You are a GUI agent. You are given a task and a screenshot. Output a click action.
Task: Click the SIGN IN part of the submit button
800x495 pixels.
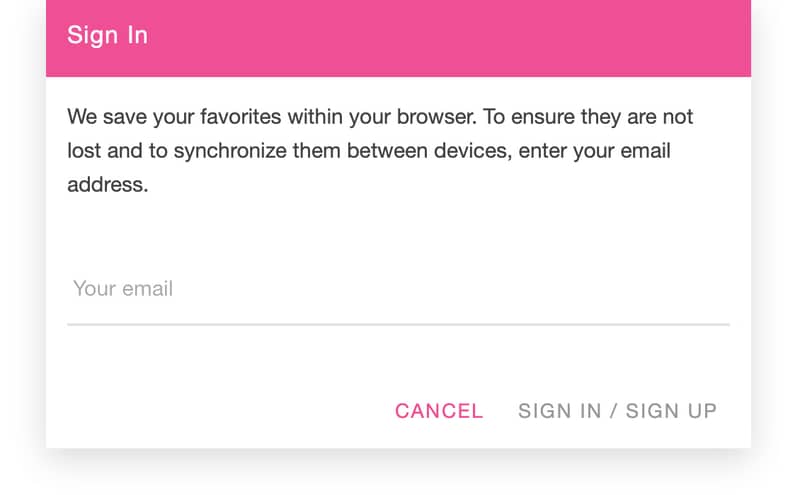(560, 411)
